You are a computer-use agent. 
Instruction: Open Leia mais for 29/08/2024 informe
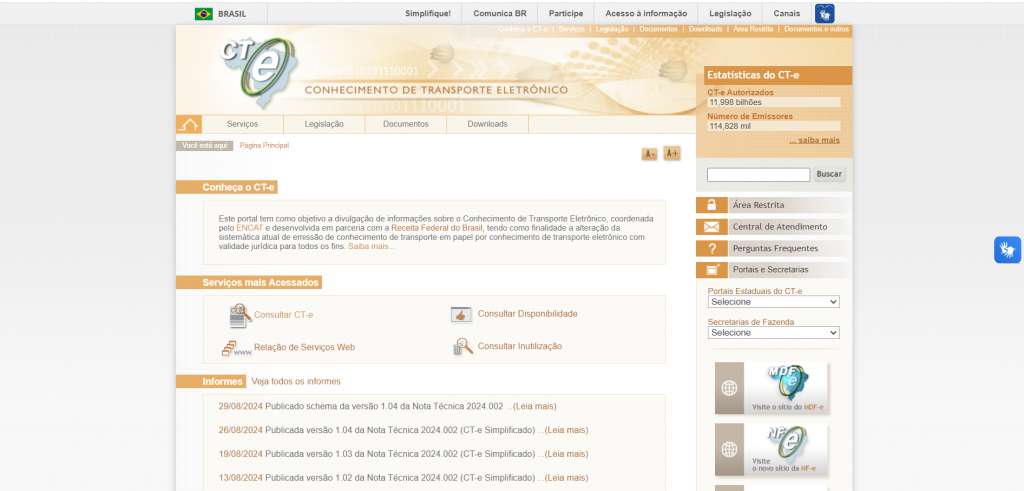(x=535, y=406)
